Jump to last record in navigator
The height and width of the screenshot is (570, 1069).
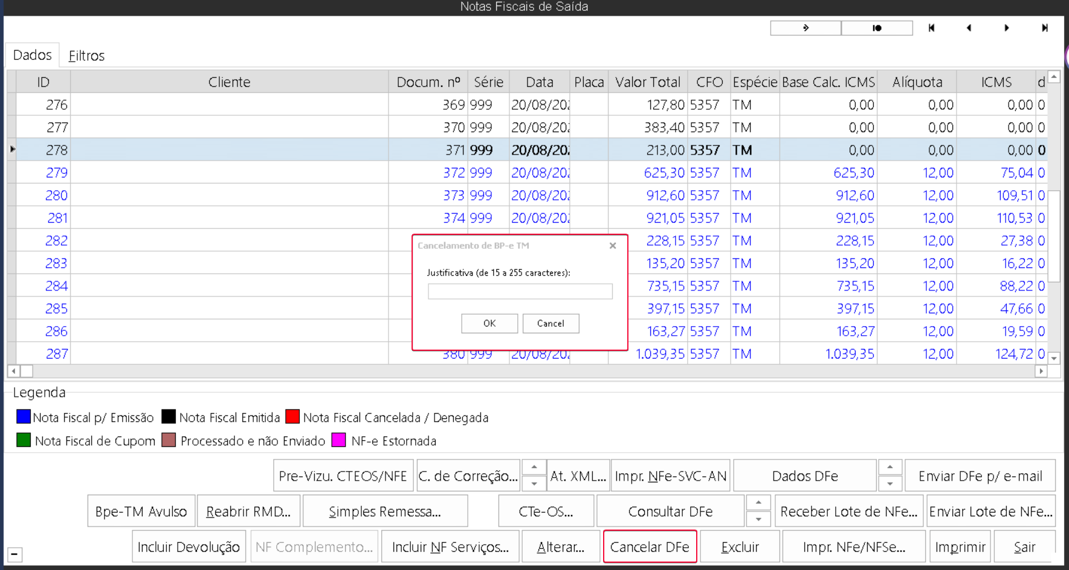[1044, 28]
